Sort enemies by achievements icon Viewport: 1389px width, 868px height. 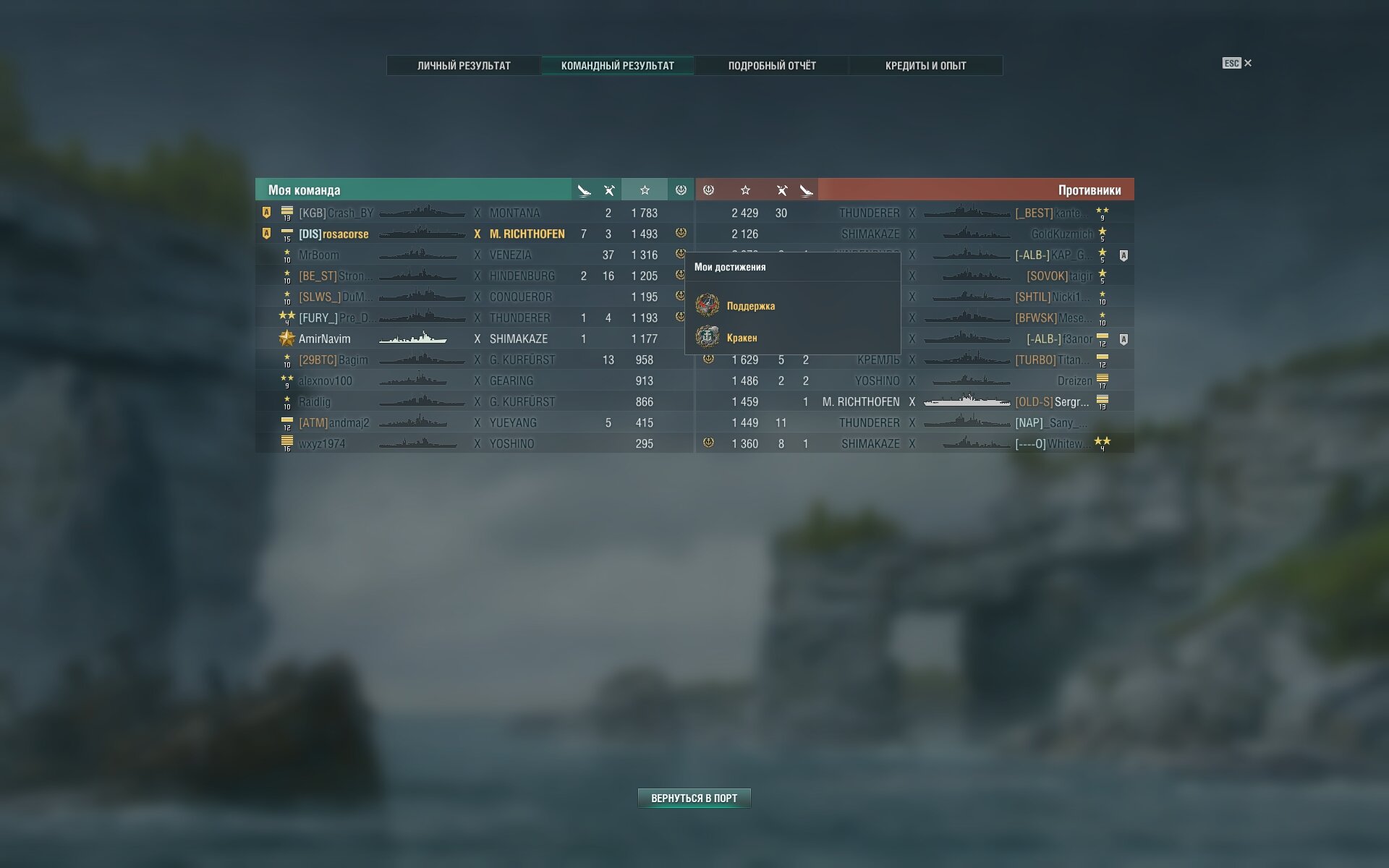pos(709,190)
